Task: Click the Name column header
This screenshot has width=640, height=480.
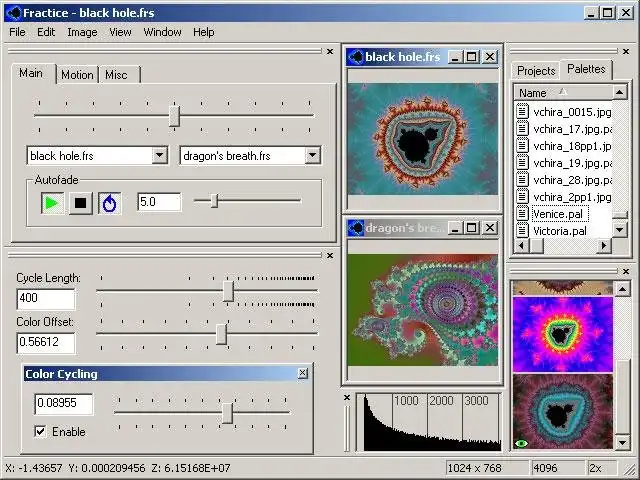Action: click(563, 93)
